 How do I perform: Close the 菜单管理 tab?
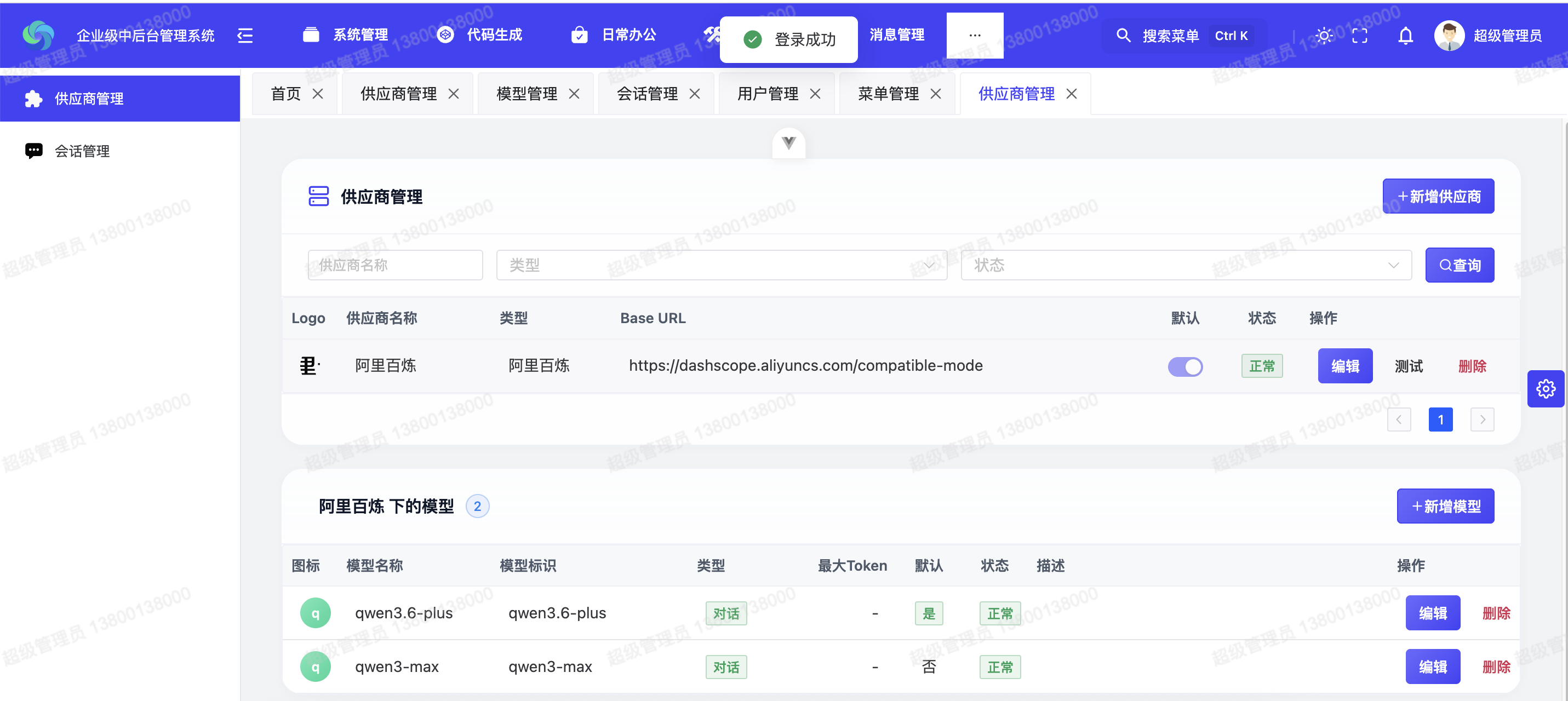(936, 94)
